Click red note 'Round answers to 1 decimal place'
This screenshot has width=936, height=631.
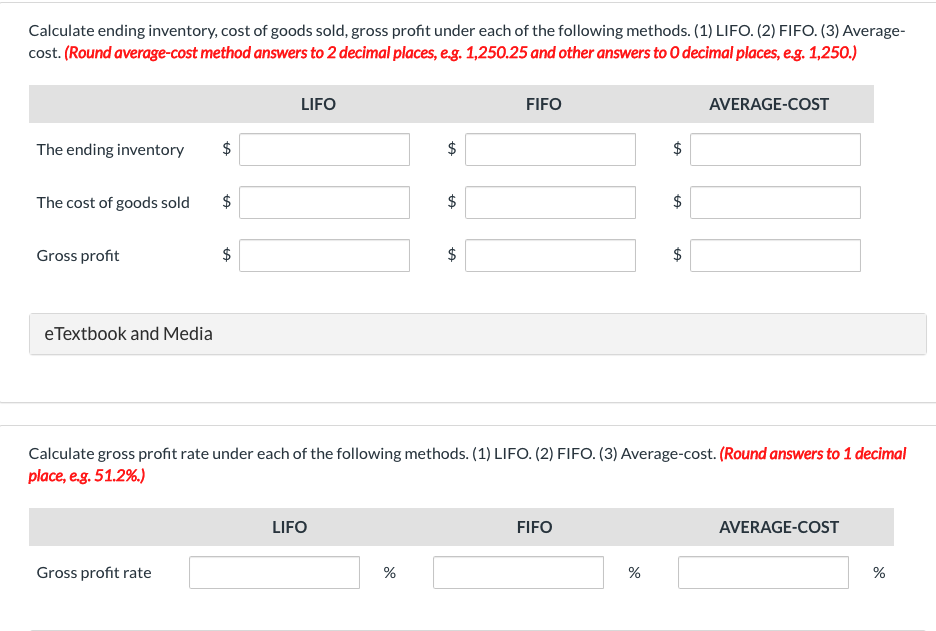[x=467, y=464]
